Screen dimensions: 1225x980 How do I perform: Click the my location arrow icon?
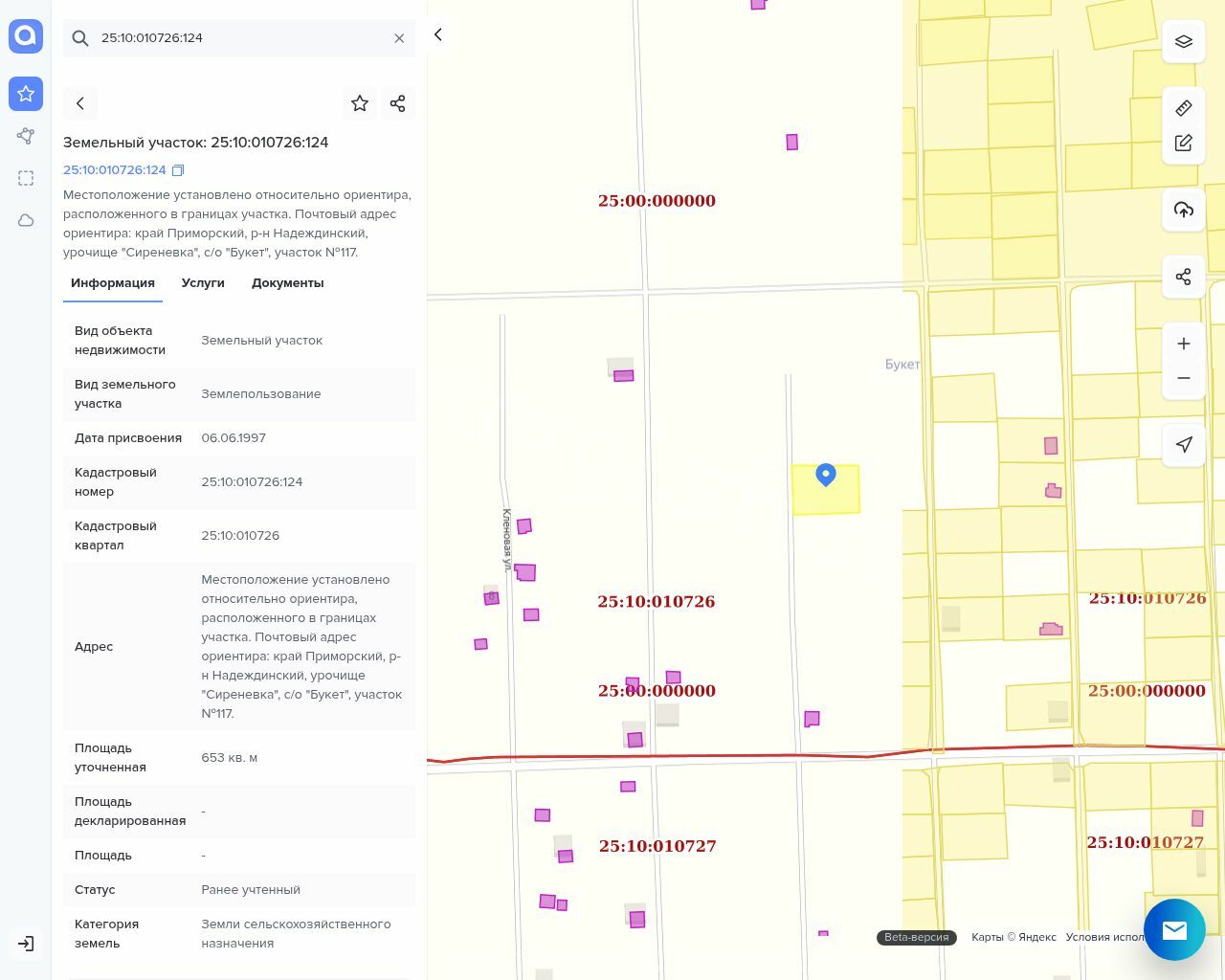coord(1183,445)
